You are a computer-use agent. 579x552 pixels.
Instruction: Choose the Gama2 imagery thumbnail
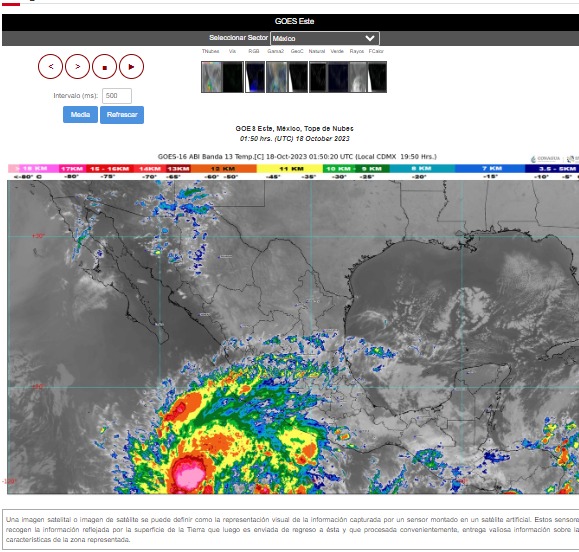point(277,77)
